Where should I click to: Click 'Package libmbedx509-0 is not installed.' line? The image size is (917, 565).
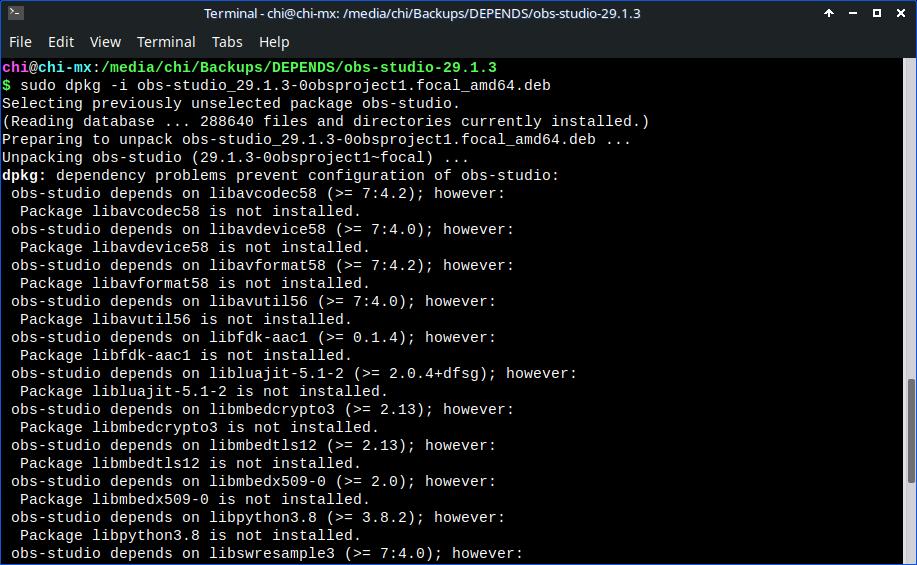[195, 500]
